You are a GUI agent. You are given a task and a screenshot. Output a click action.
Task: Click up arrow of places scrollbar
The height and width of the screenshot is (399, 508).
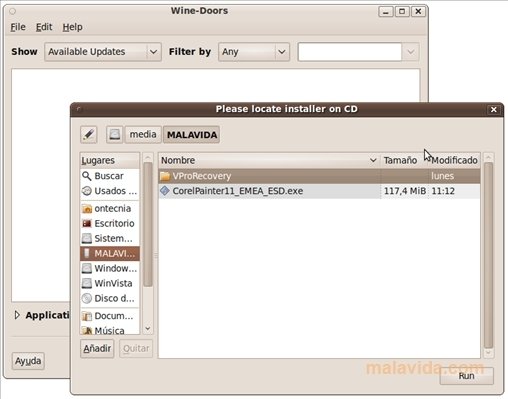(x=148, y=157)
